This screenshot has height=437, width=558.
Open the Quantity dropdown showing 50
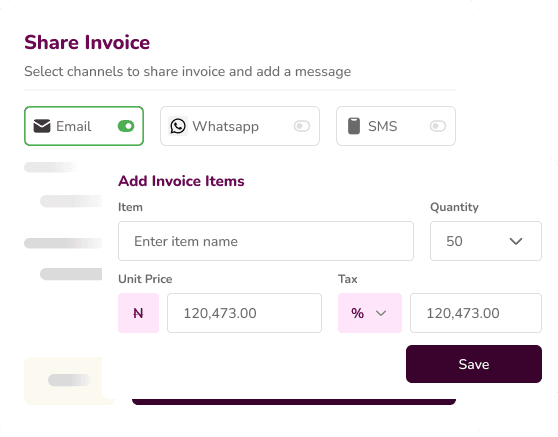pyautogui.click(x=486, y=241)
